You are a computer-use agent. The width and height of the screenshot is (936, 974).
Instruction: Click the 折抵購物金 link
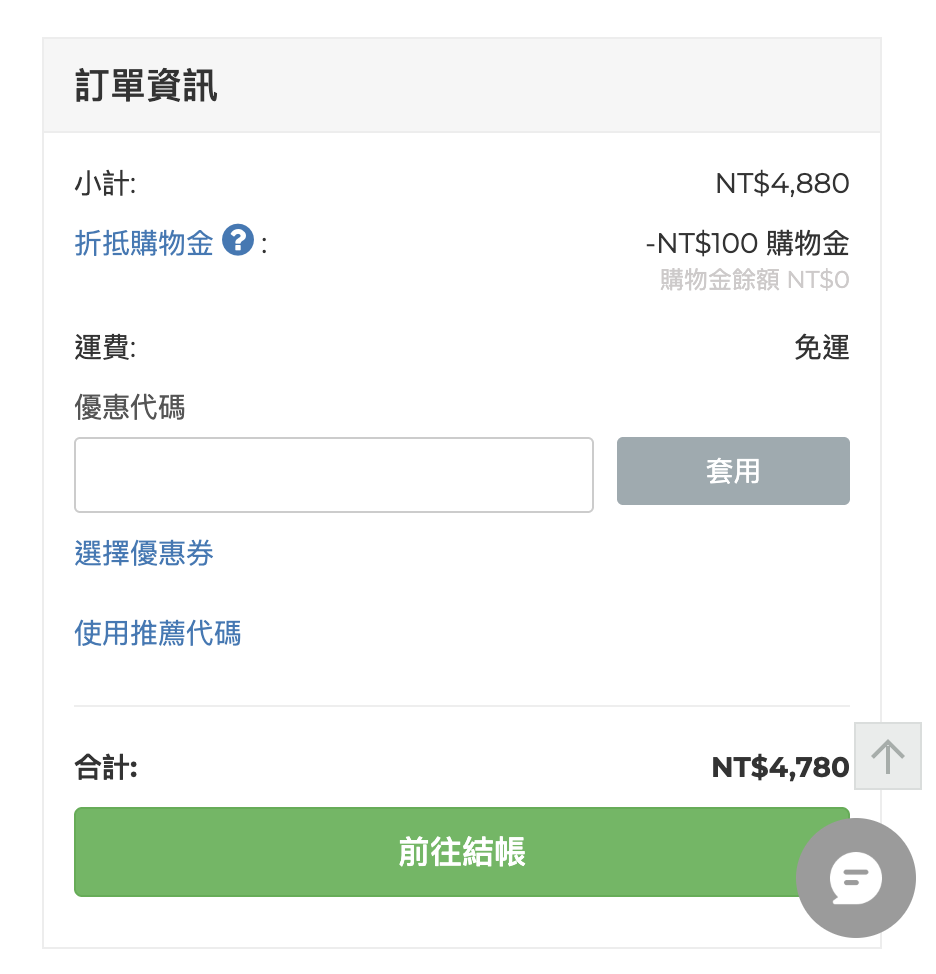coord(143,242)
